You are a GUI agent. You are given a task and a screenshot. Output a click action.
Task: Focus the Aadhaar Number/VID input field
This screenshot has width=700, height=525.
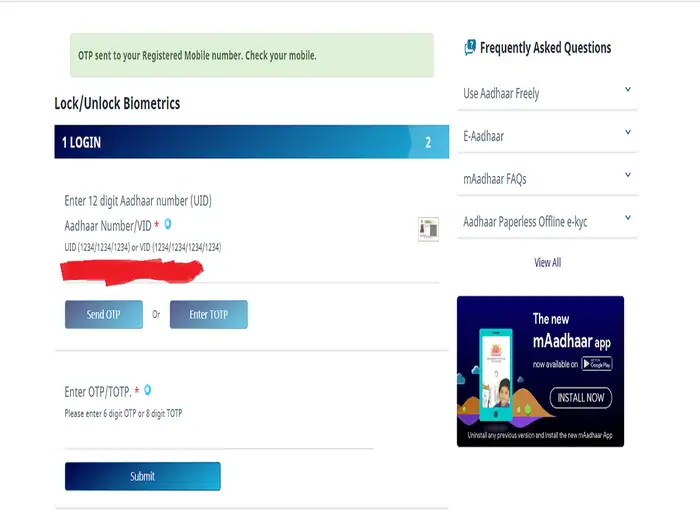(x=251, y=270)
